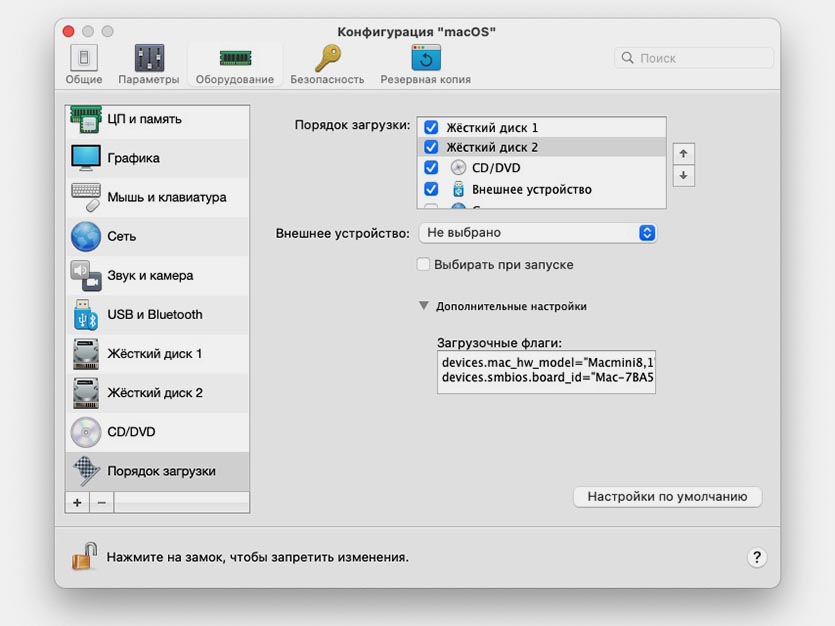This screenshot has width=835, height=626.
Task: Click the USB и Bluetooth icon
Action: (86, 315)
